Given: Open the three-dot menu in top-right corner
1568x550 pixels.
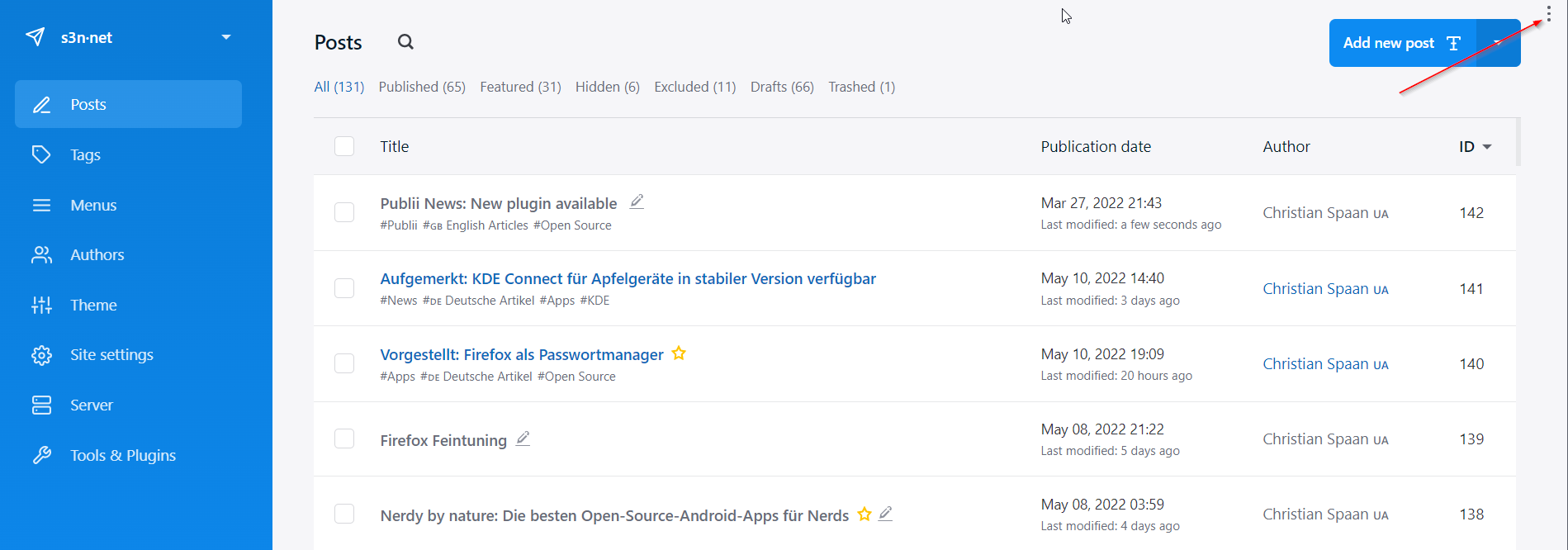Looking at the screenshot, I should (1548, 15).
